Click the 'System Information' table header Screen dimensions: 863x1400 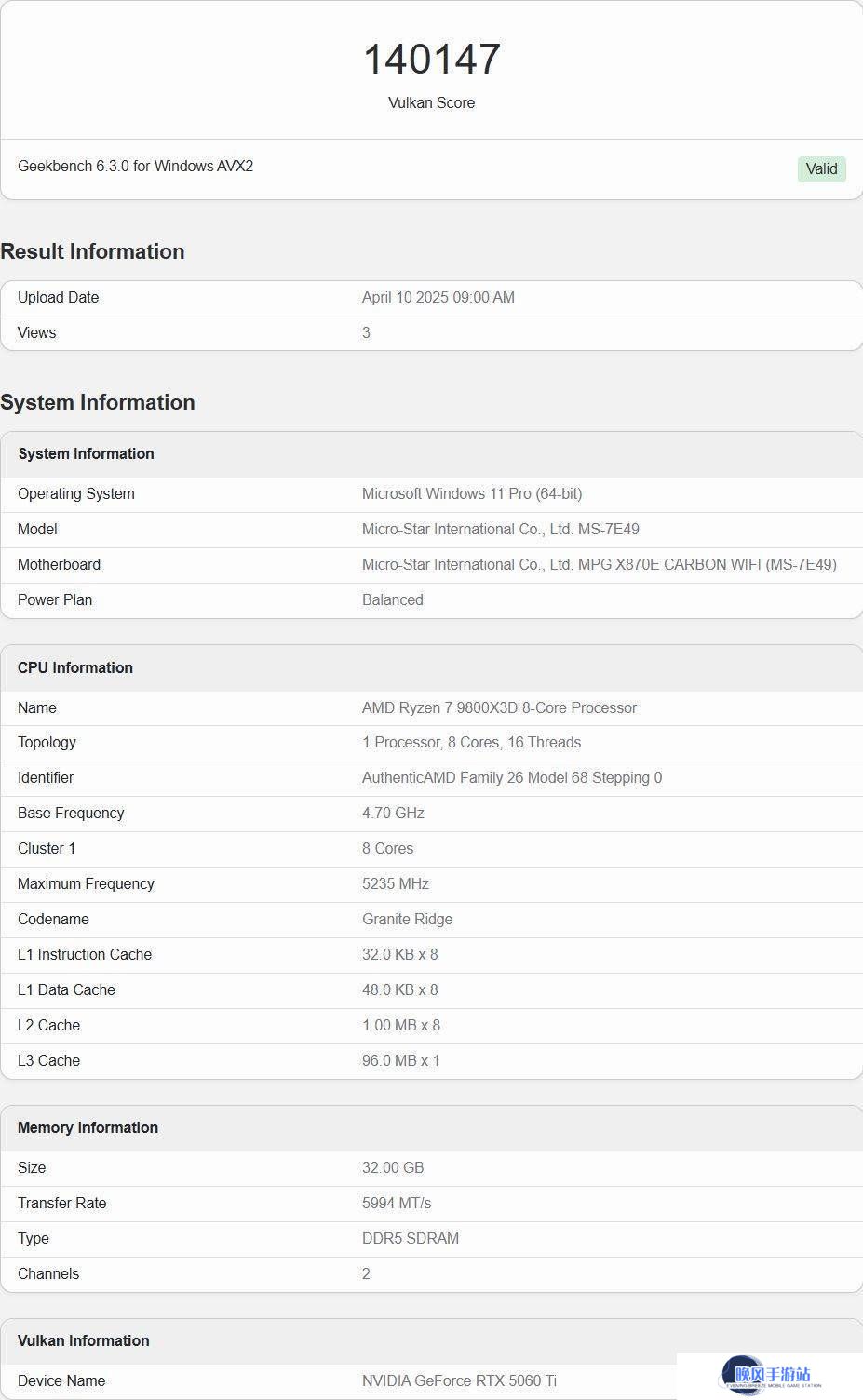[x=86, y=454]
